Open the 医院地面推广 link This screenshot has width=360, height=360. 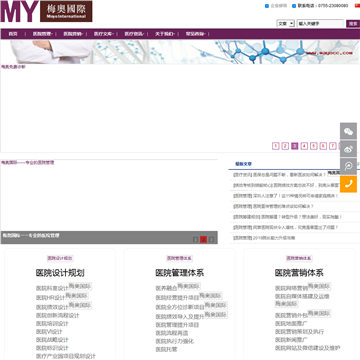point(291,324)
